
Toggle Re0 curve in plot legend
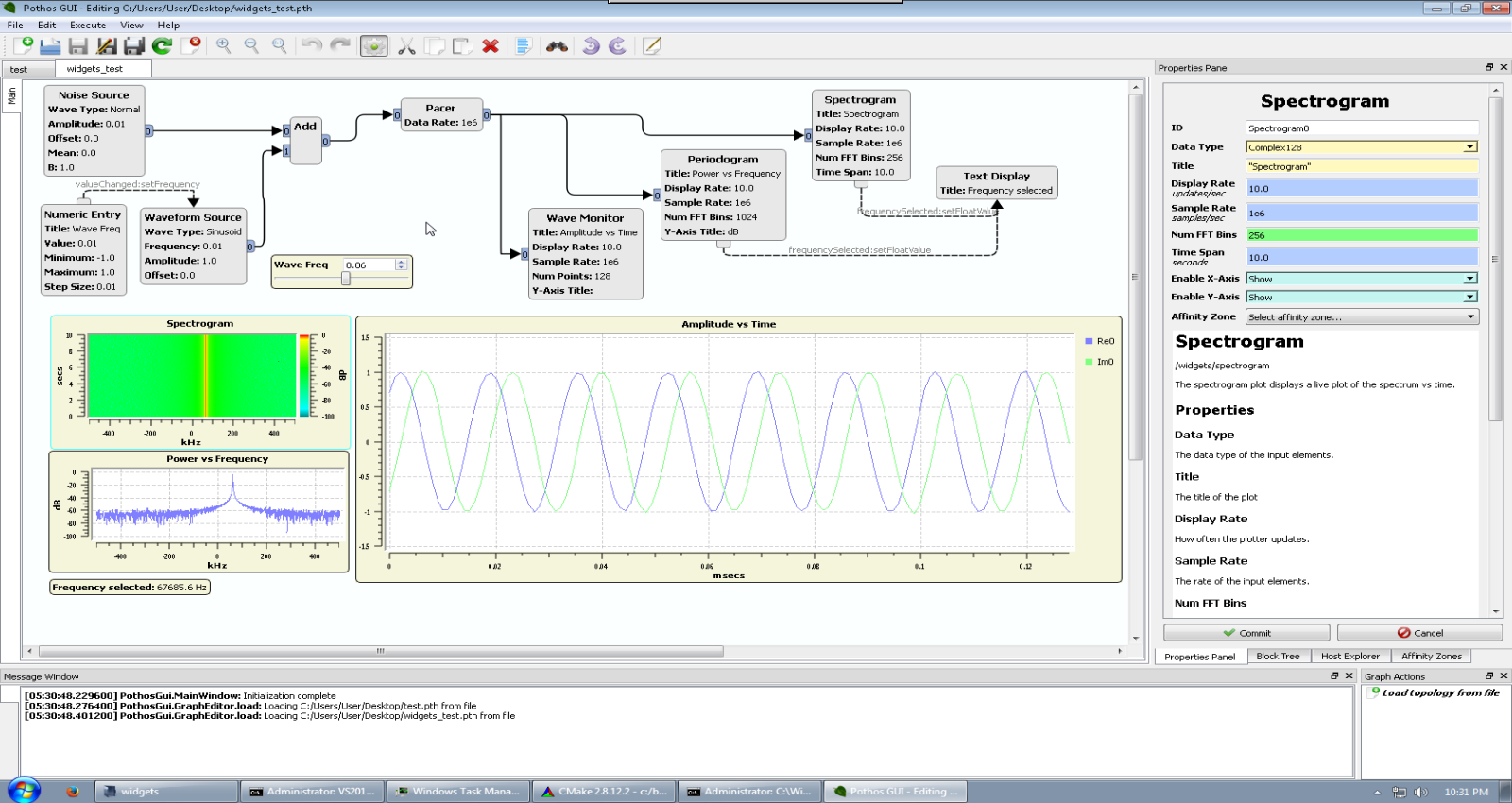click(x=1100, y=341)
